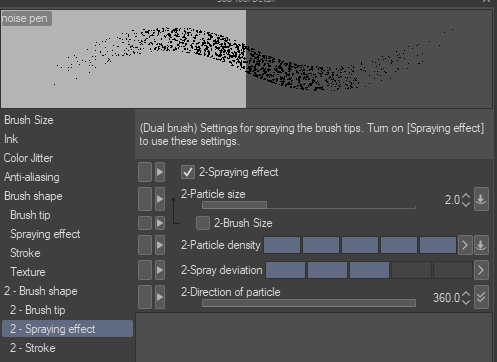Adjust the 2-Particle size slider
The height and width of the screenshot is (362, 497).
309,205
